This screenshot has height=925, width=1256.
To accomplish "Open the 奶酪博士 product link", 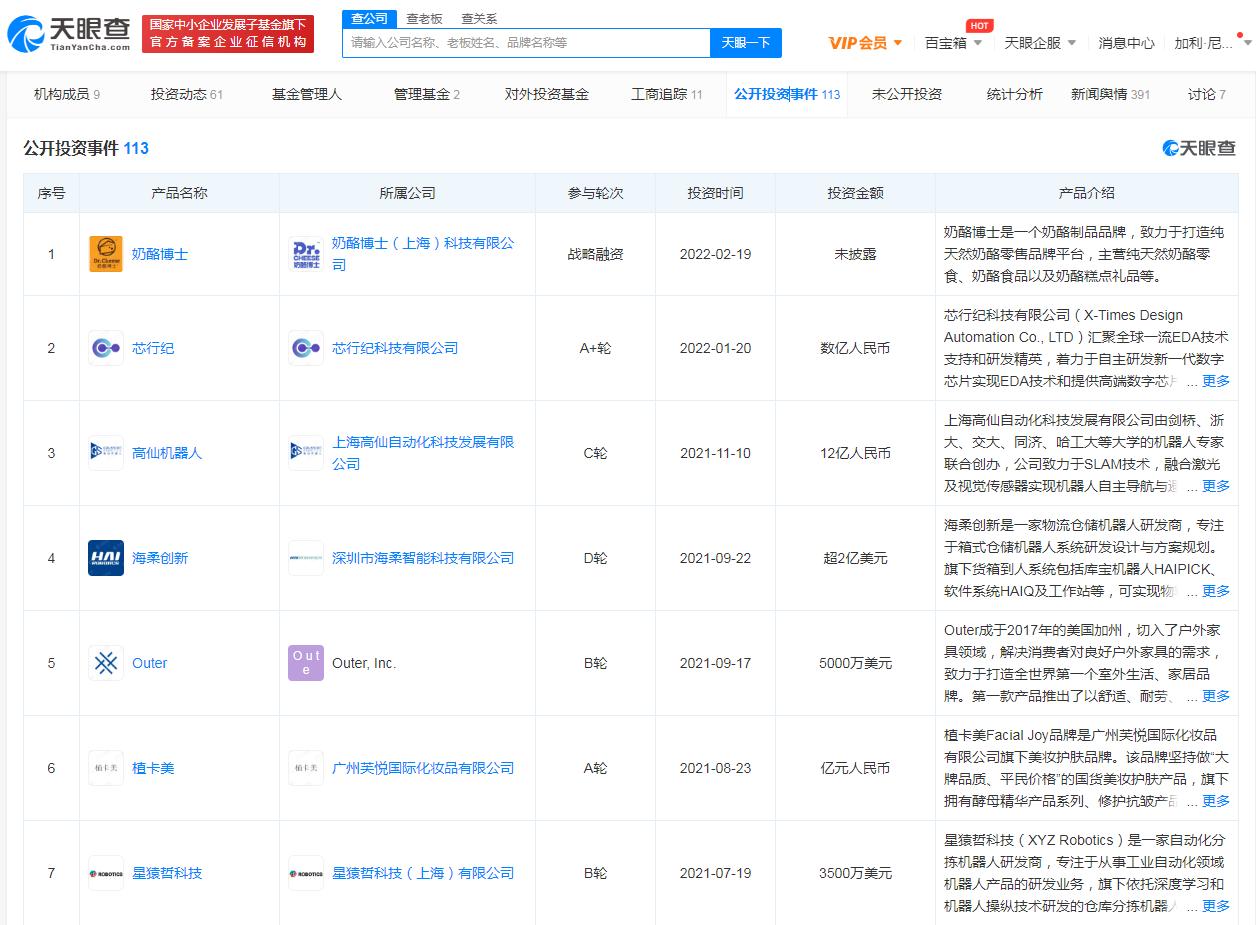I will 160,254.
